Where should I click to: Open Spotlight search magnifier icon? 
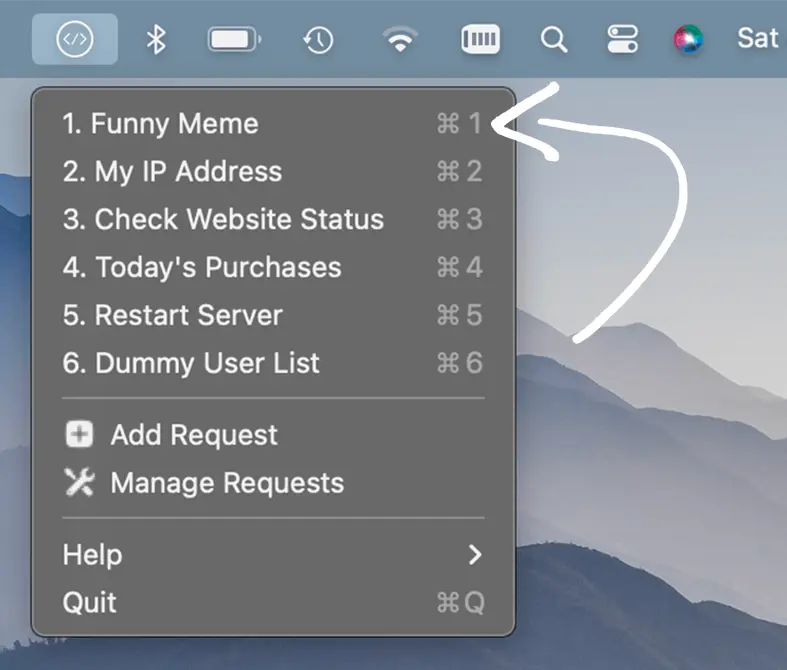click(554, 40)
